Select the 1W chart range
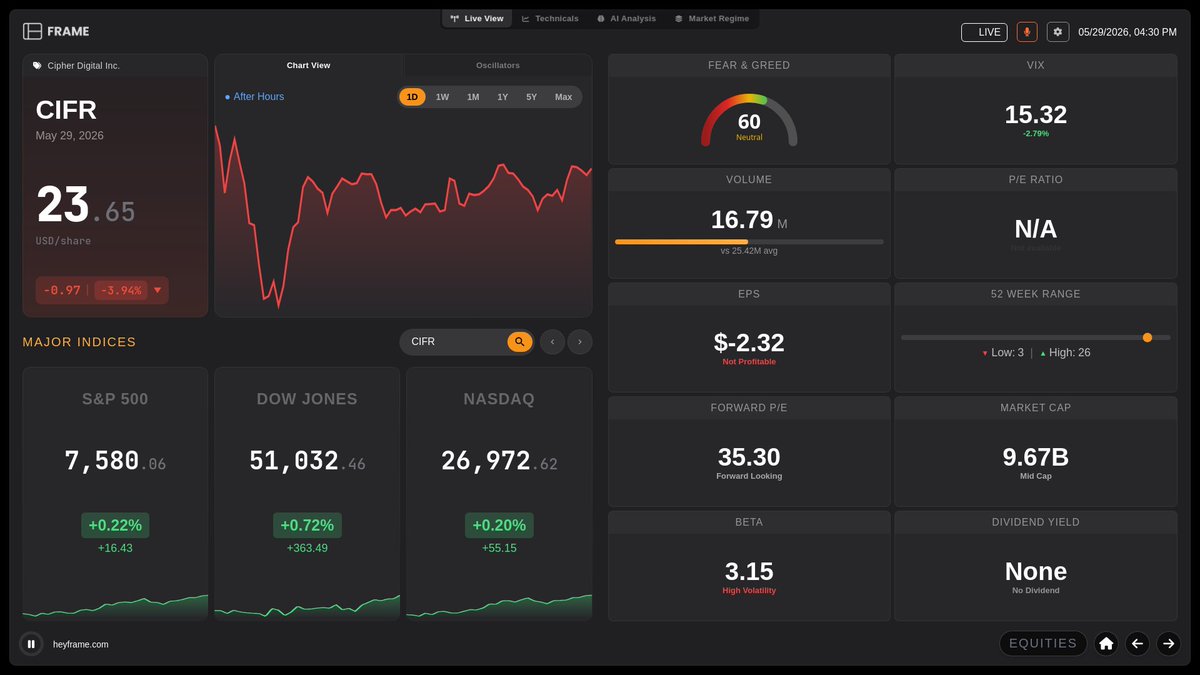Screen dimensions: 1200x675 pyautogui.click(x=442, y=97)
